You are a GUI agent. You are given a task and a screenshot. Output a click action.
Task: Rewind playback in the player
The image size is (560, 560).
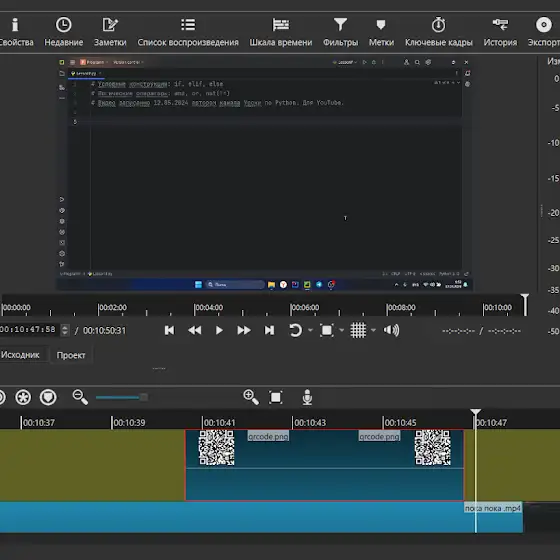point(195,330)
